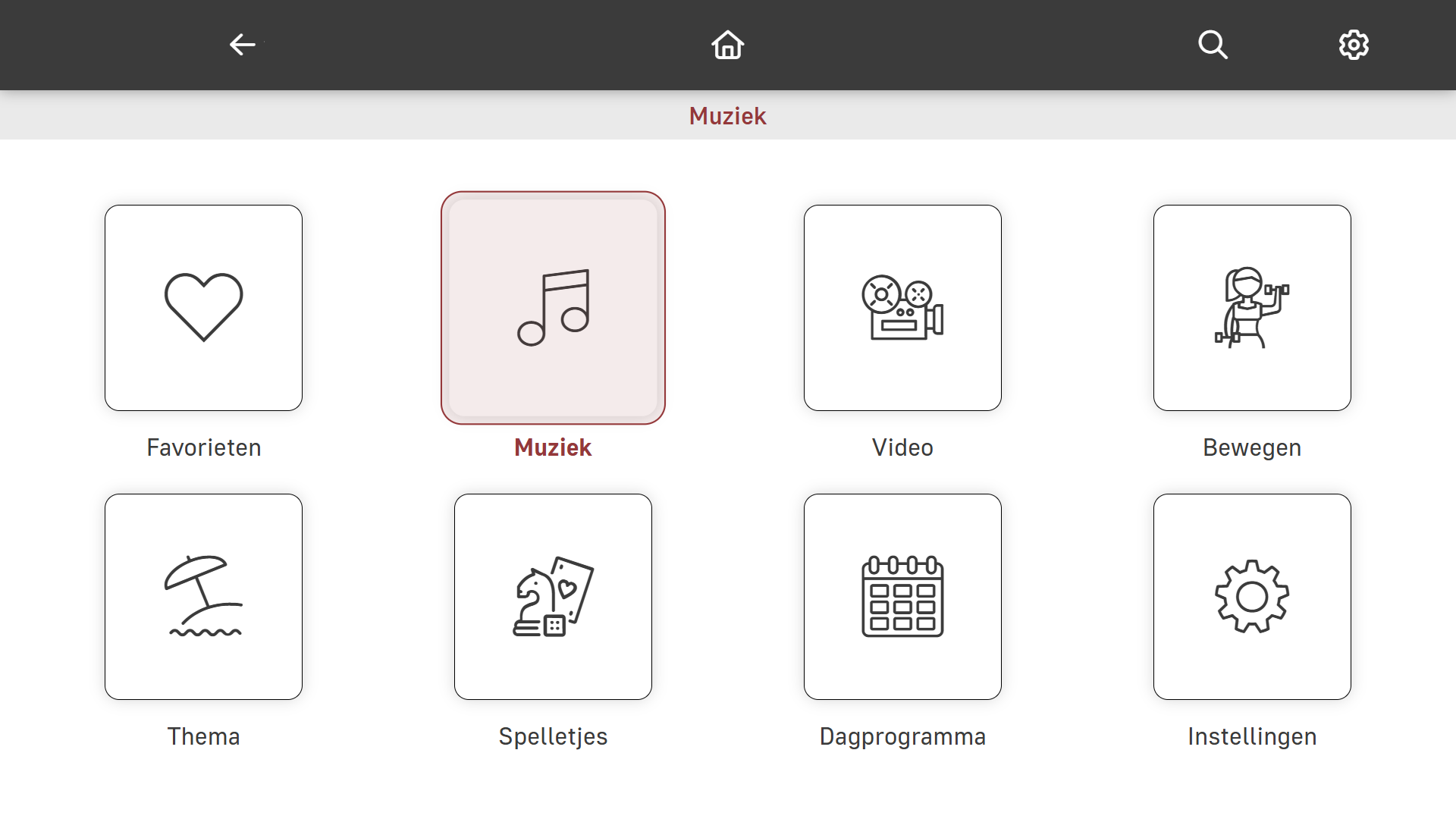Click the highlighted Muziek label
The height and width of the screenshot is (819, 1456).
coord(553,447)
